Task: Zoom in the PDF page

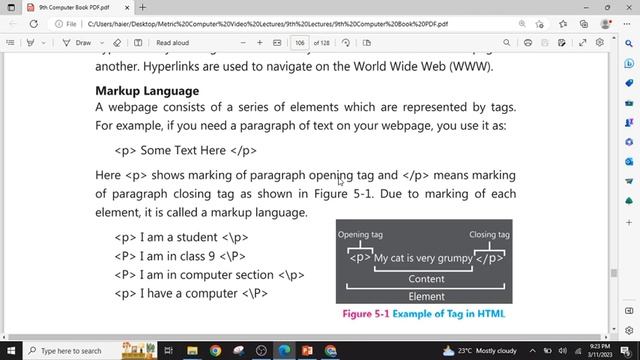Action: 260,42
